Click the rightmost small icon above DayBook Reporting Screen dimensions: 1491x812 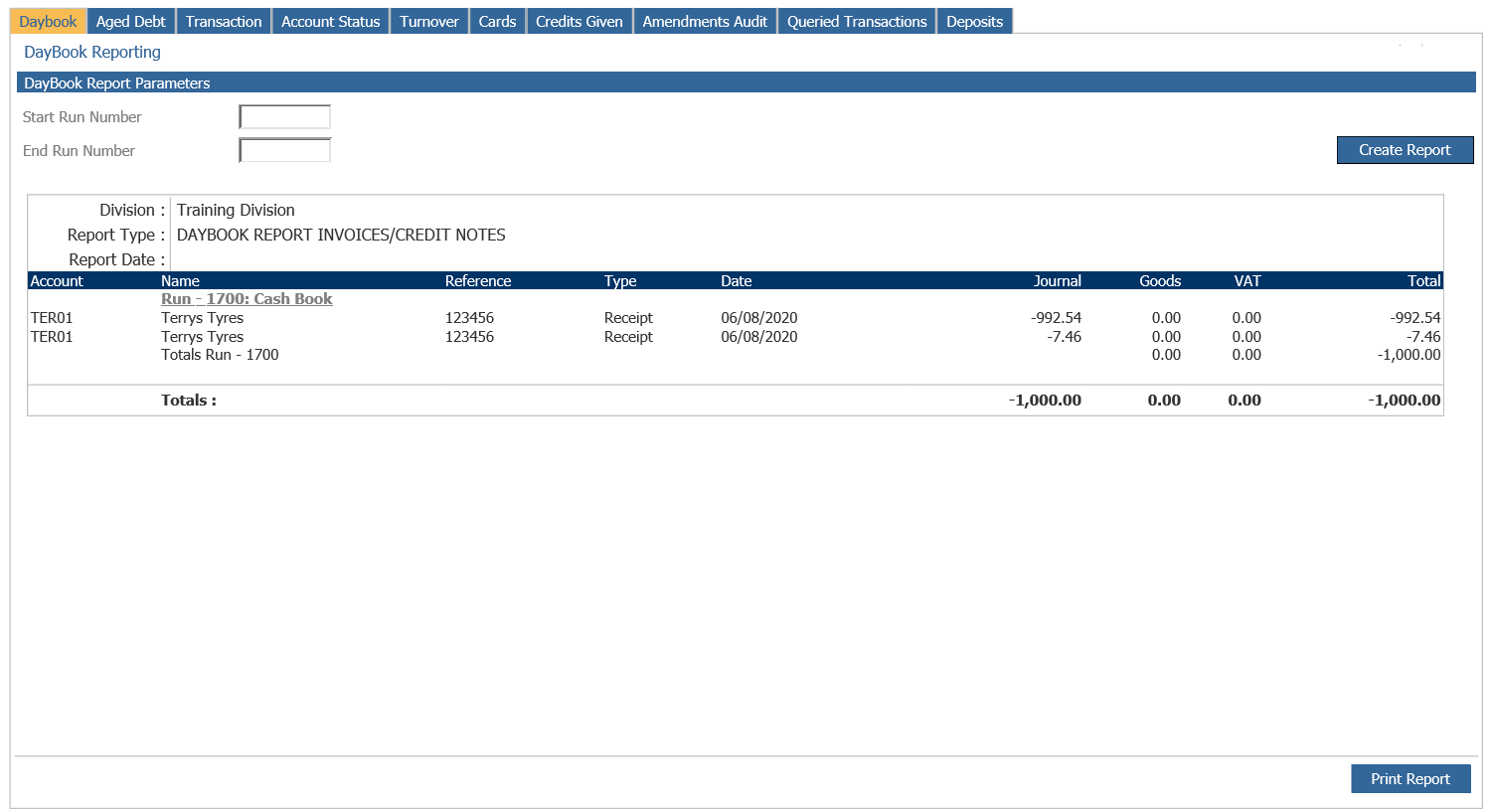pyautogui.click(x=1421, y=45)
